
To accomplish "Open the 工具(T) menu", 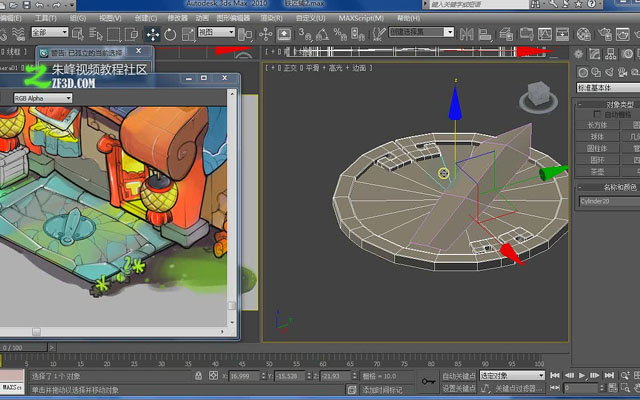I will pyautogui.click(x=46, y=18).
